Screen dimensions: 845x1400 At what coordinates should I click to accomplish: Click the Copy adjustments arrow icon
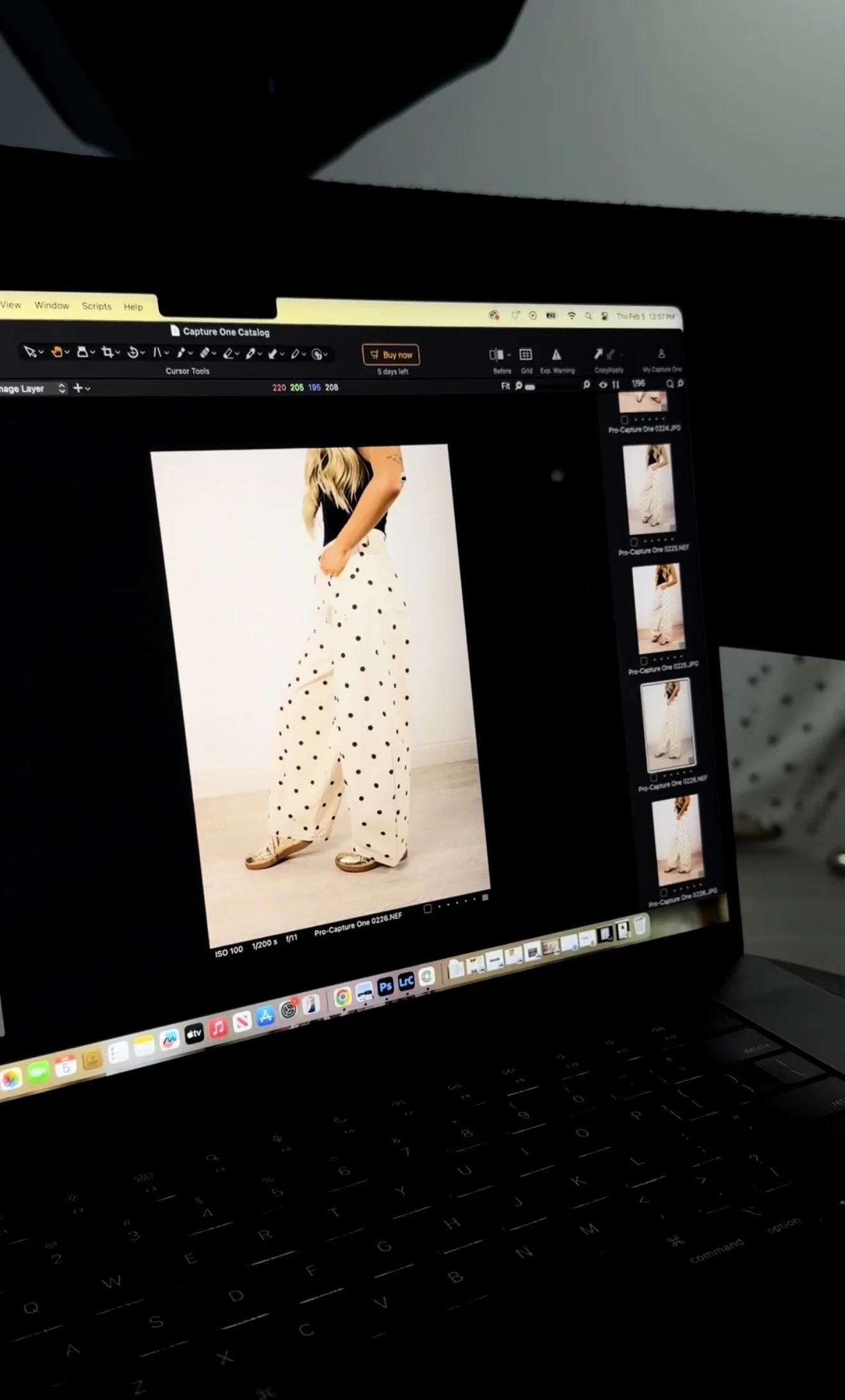coord(598,353)
